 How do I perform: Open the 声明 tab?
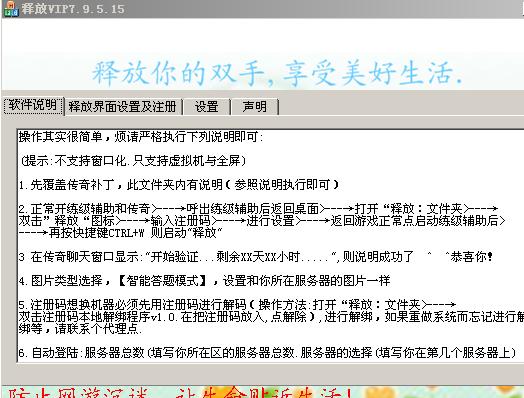(x=255, y=107)
